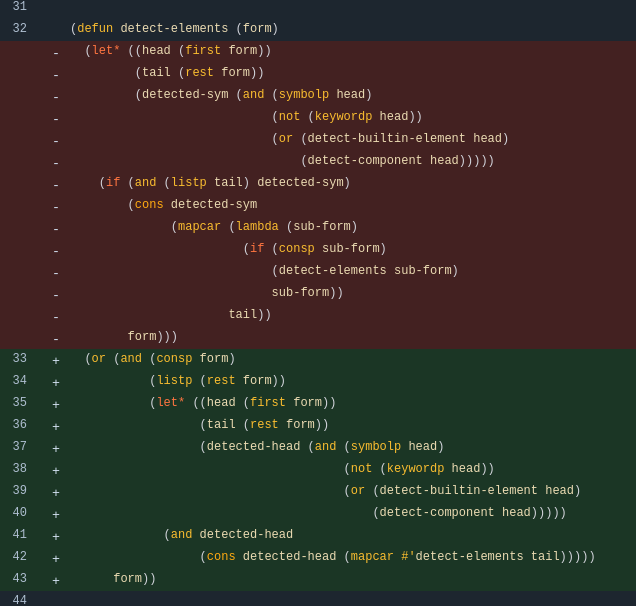This screenshot has width=636, height=606.
Task: Click the minus marker beside the removed 'let*' line
Action: pyautogui.click(x=56, y=52)
